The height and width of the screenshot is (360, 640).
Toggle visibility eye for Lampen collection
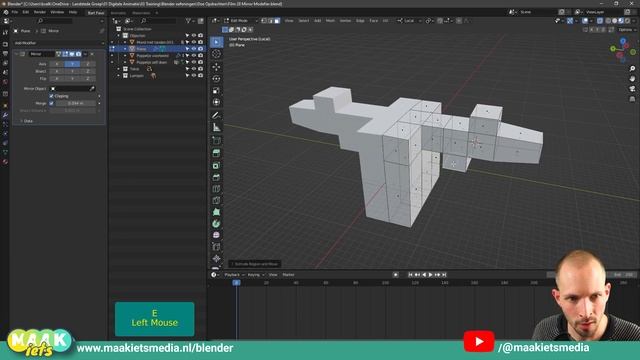point(194,76)
